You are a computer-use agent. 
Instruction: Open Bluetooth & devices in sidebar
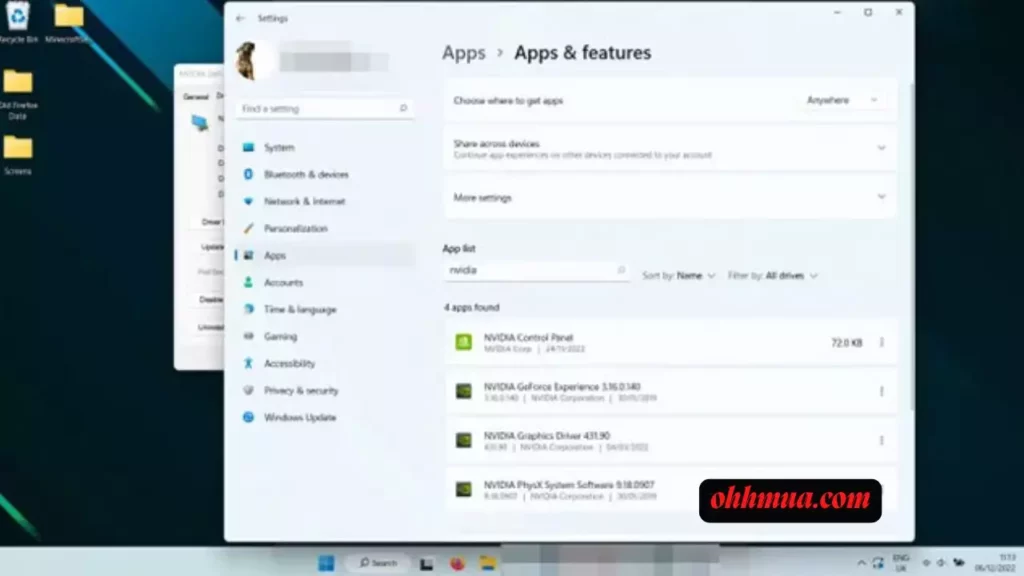(325, 174)
